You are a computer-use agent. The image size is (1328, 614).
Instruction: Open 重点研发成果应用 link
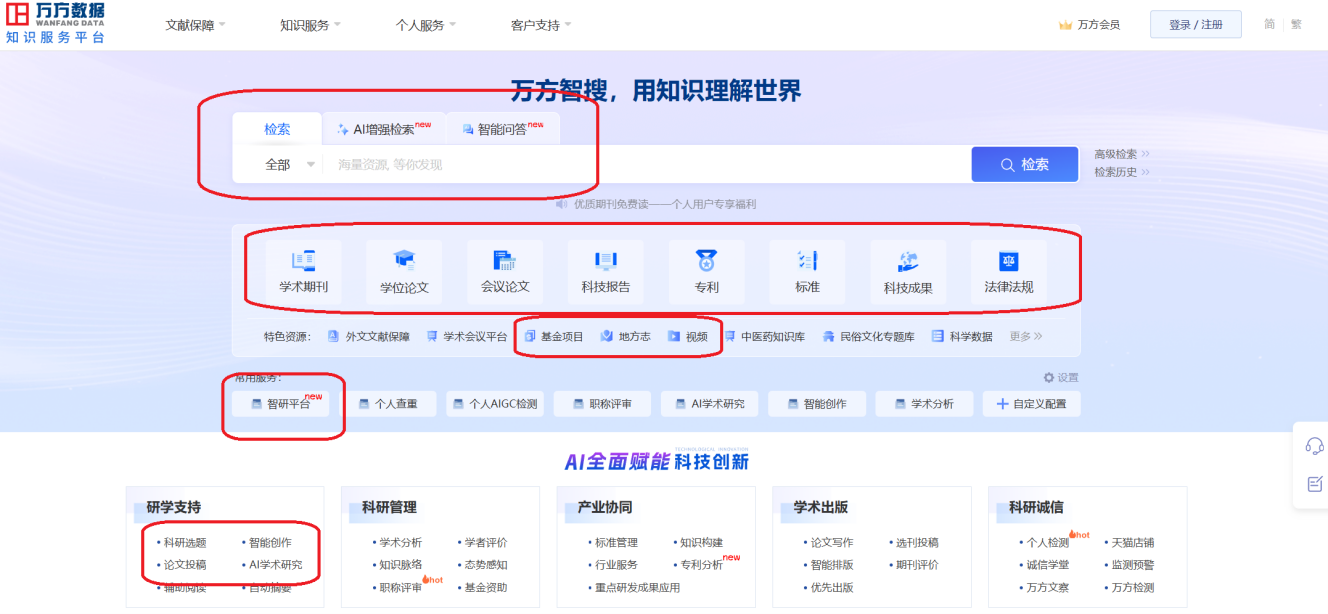point(637,588)
